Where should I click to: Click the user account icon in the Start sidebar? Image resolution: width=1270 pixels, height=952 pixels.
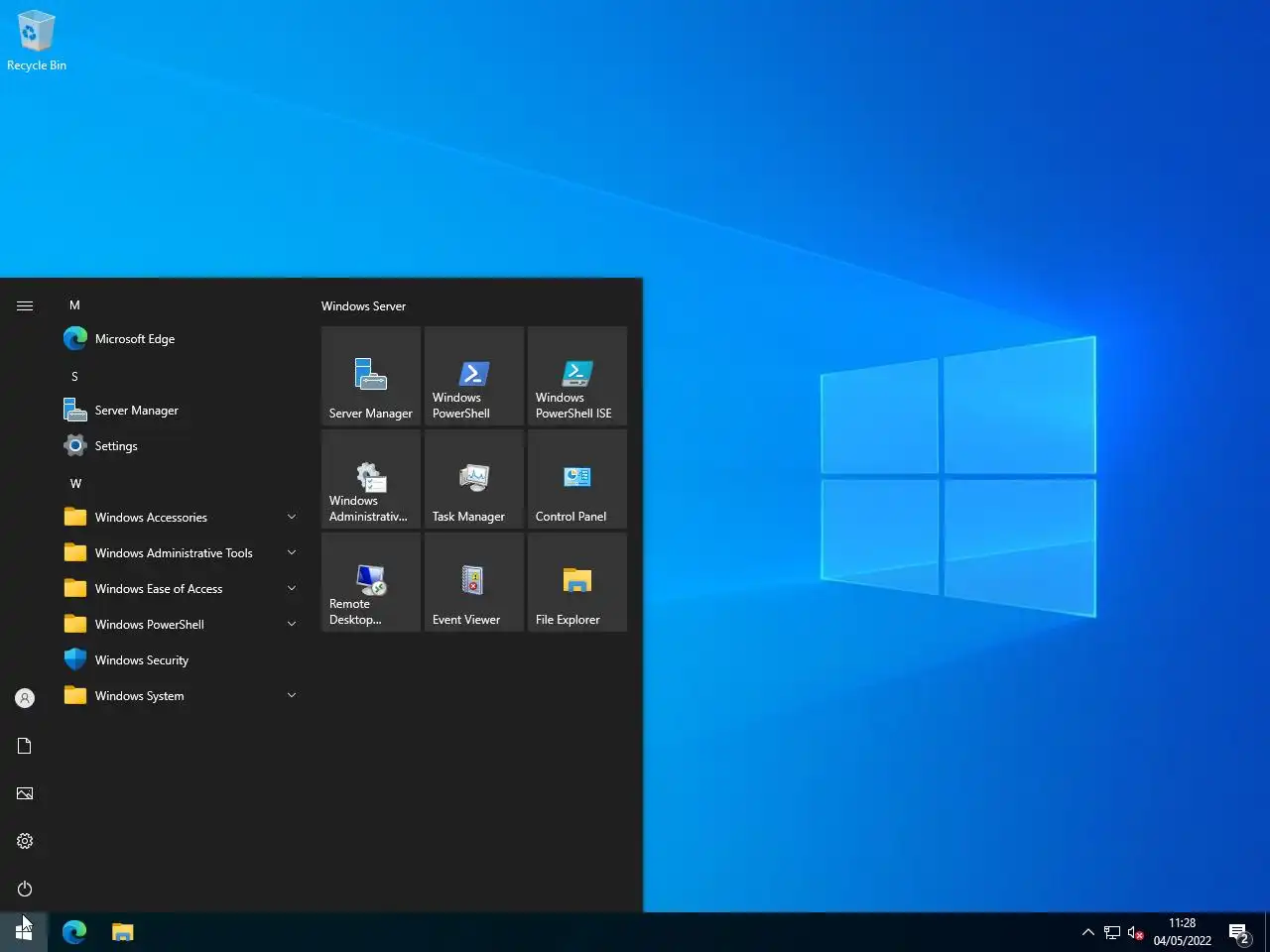(25, 698)
